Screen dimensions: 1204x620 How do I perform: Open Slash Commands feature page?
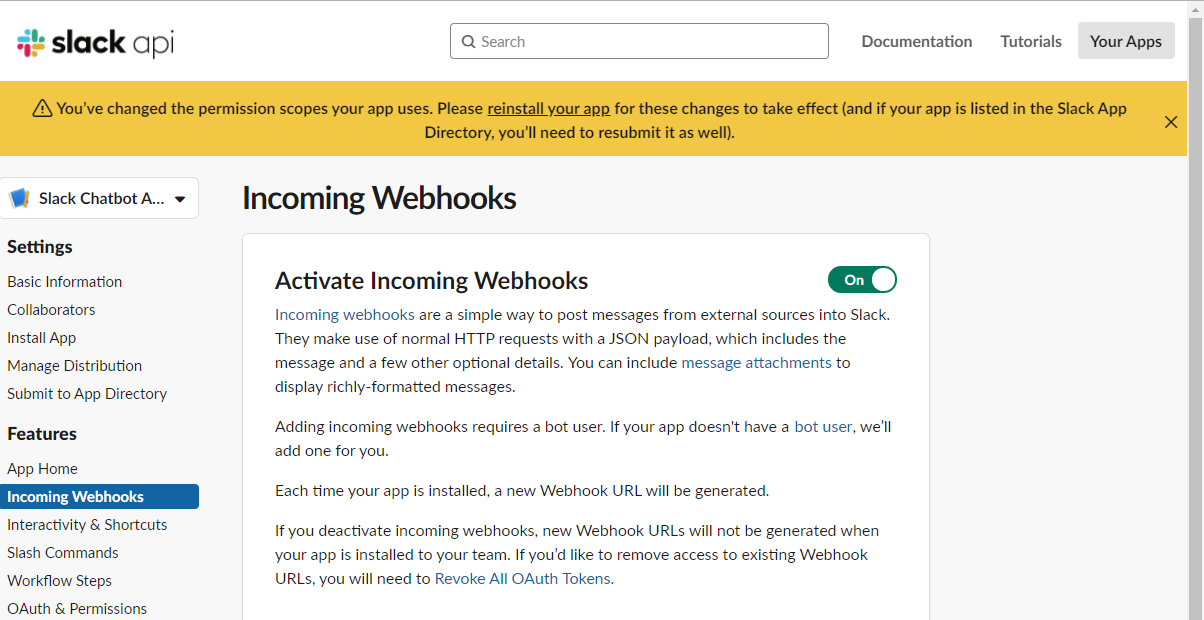[63, 553]
